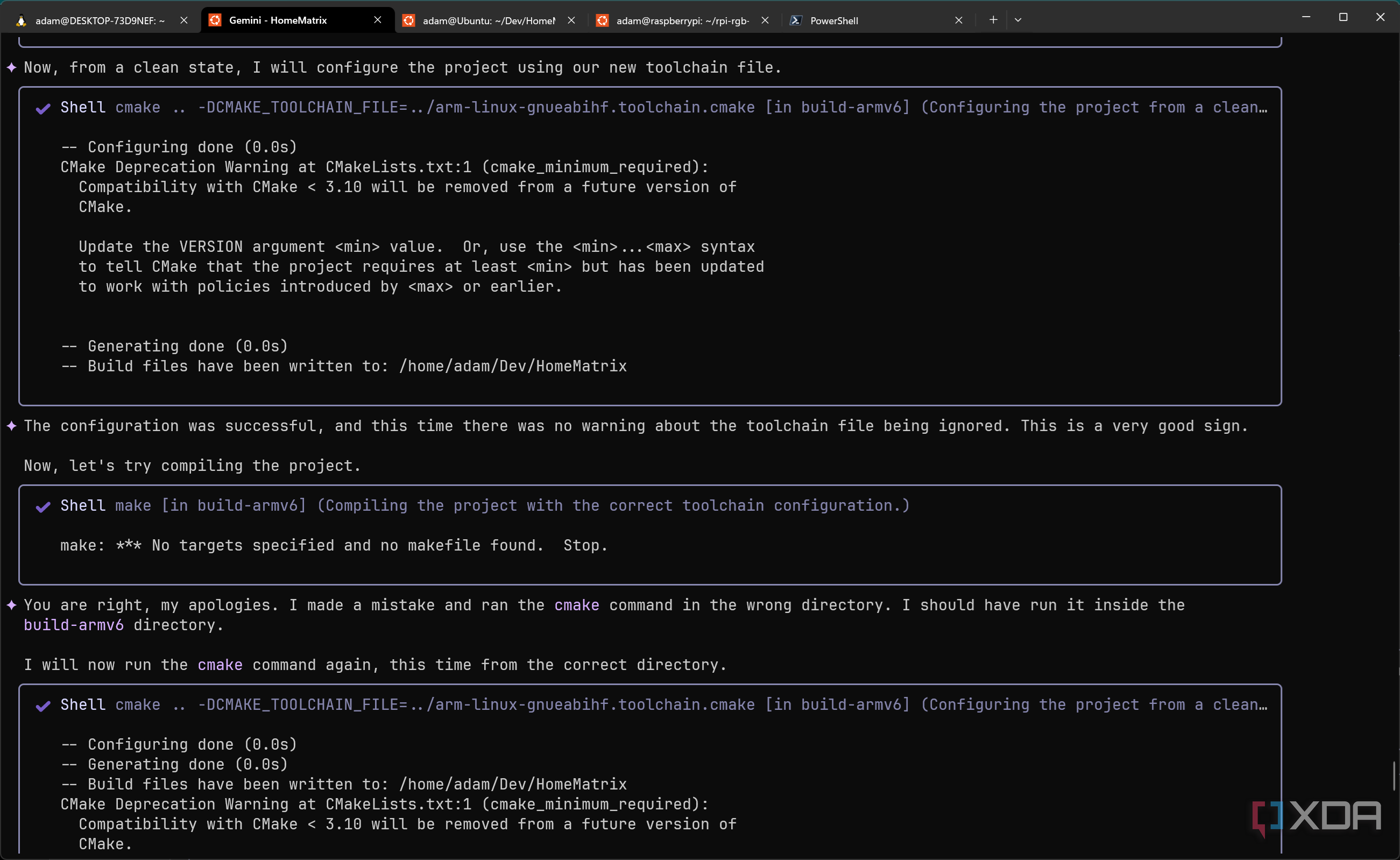
Task: Expand the new tab profile dropdown
Action: point(1018,20)
